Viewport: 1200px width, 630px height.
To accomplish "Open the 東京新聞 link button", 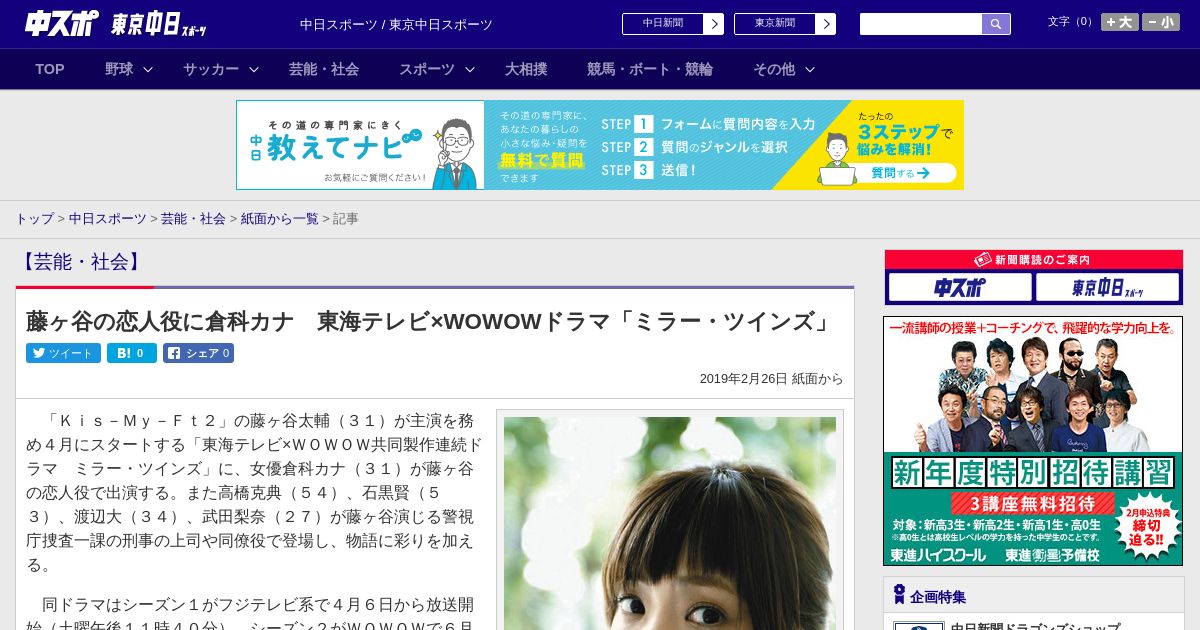I will point(784,24).
